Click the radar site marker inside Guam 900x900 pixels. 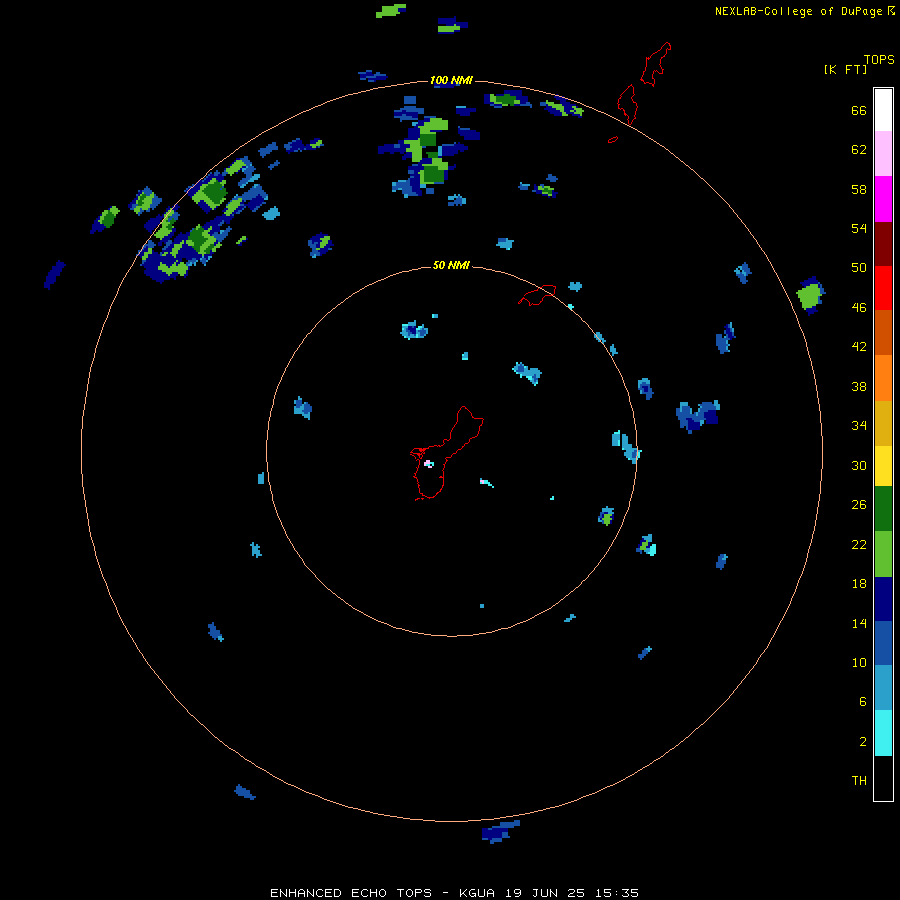pos(428,463)
